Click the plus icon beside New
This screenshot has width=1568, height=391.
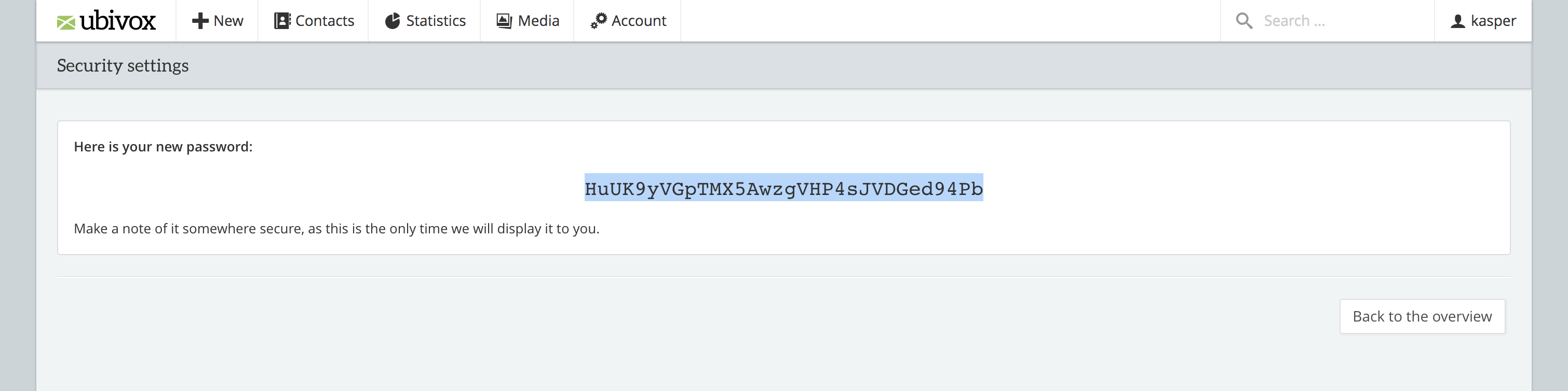tap(200, 21)
